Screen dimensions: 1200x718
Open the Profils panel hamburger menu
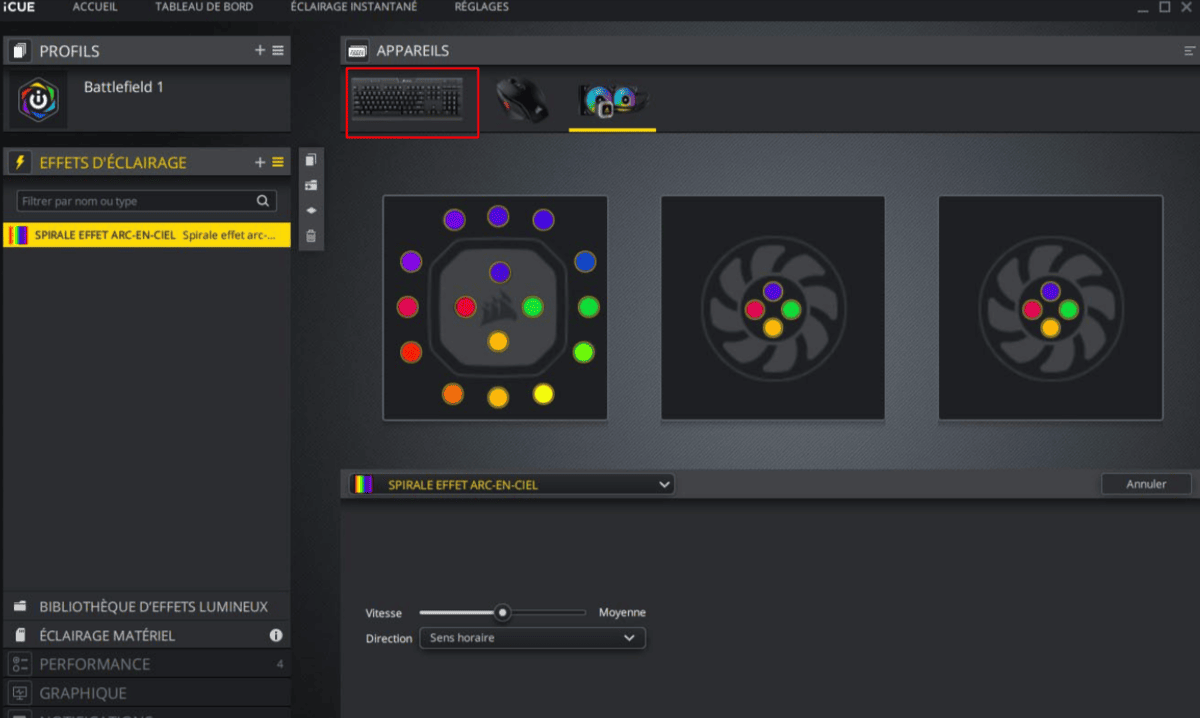[278, 50]
